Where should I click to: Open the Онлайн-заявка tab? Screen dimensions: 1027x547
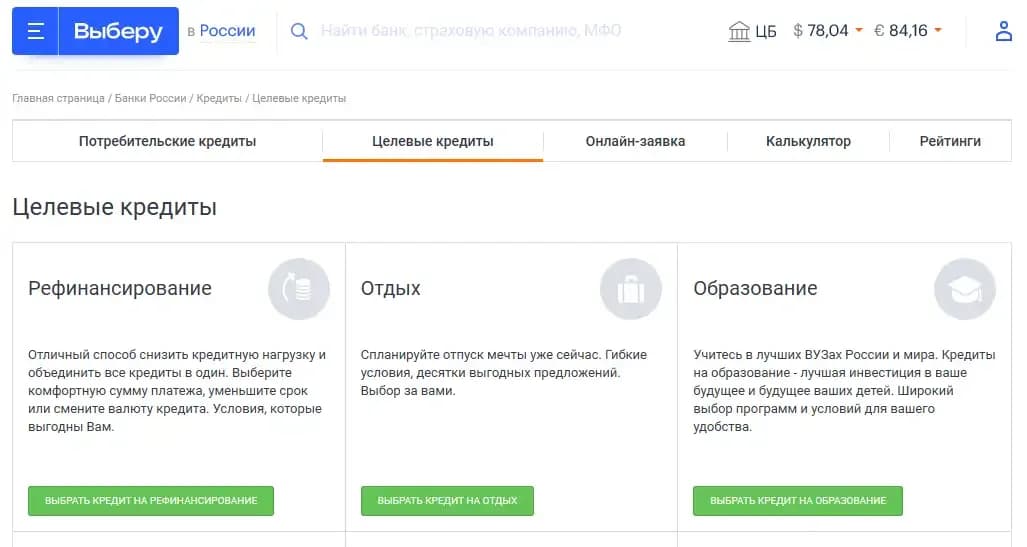tap(635, 141)
